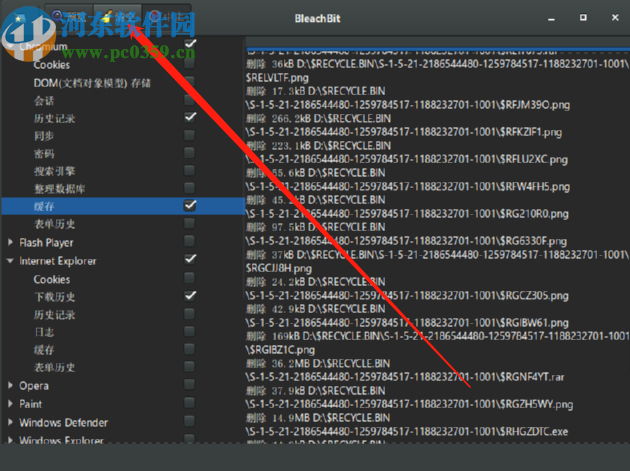This screenshot has width=630, height=471.
Task: Enable Chromium 密码 checkbox
Action: point(190,153)
